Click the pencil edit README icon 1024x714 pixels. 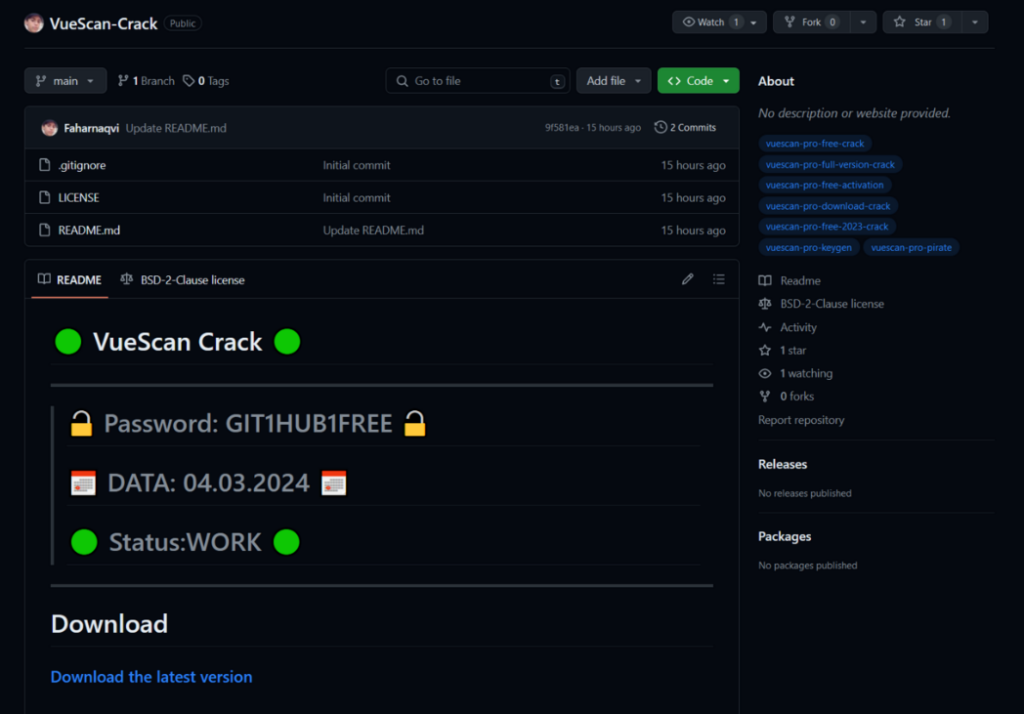687,280
